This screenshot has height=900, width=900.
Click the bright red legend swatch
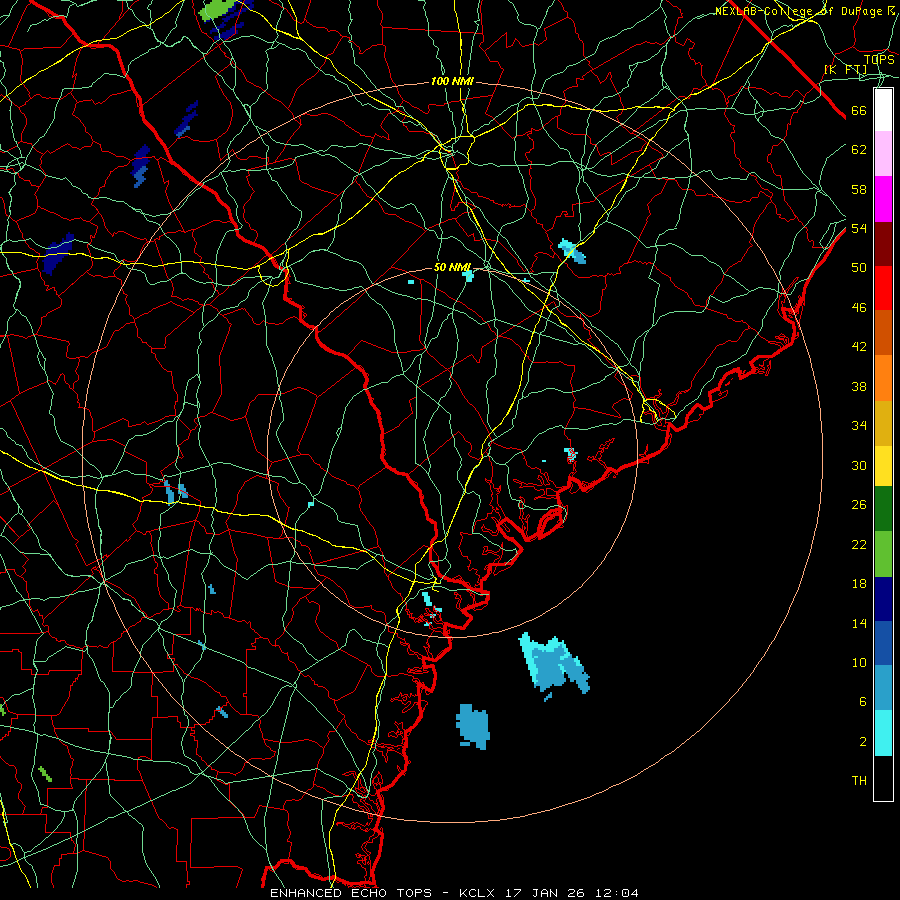[883, 288]
